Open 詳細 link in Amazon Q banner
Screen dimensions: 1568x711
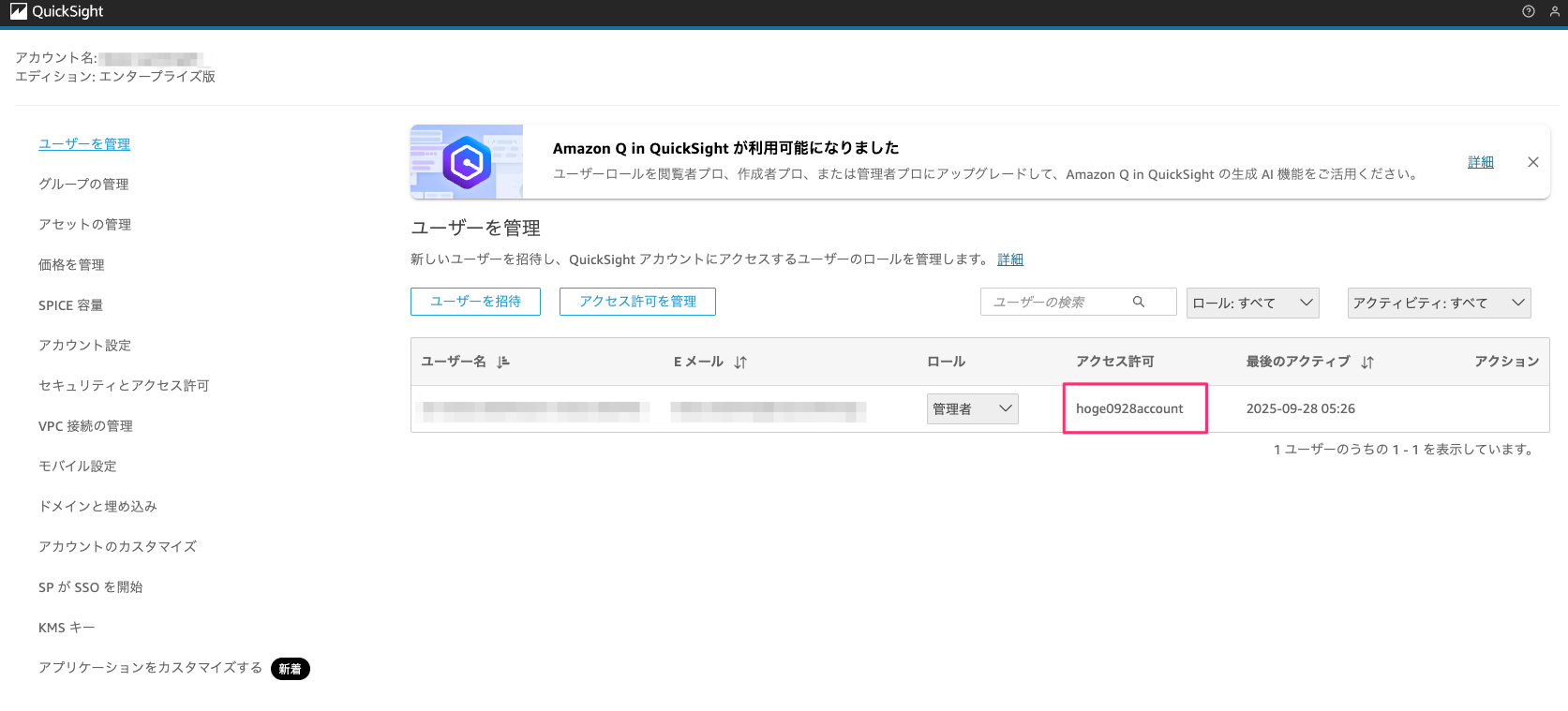click(x=1481, y=162)
